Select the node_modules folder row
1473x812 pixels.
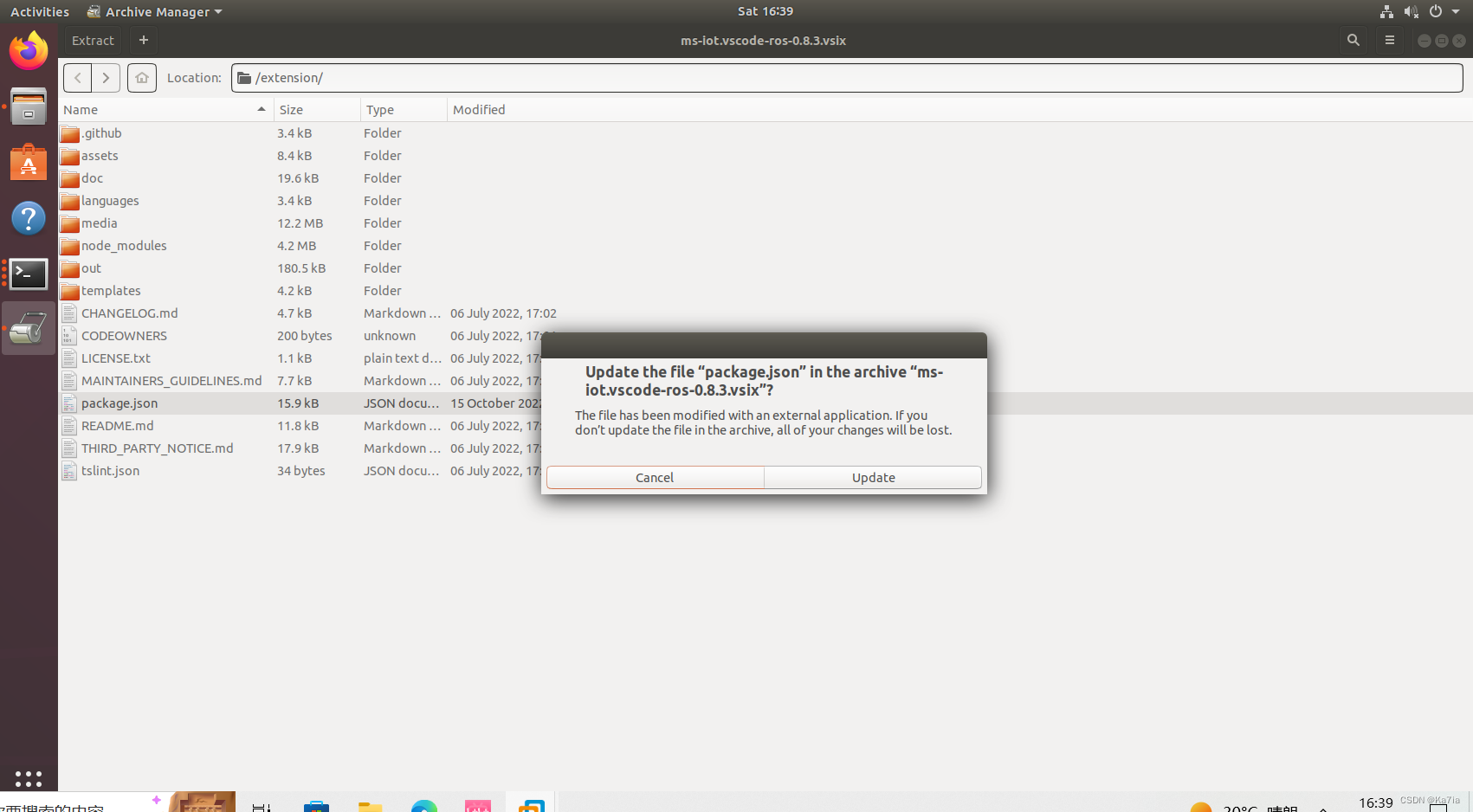pyautogui.click(x=124, y=246)
